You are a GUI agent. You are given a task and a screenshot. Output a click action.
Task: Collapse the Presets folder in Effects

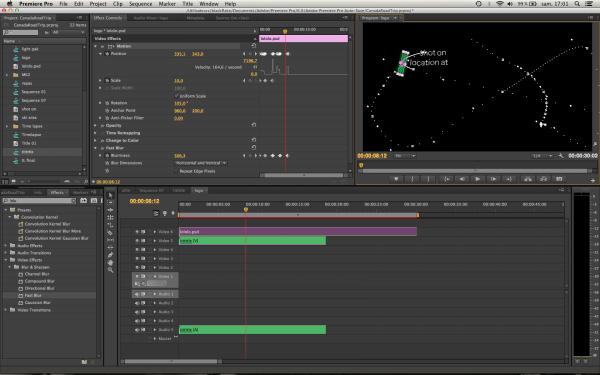[6, 210]
